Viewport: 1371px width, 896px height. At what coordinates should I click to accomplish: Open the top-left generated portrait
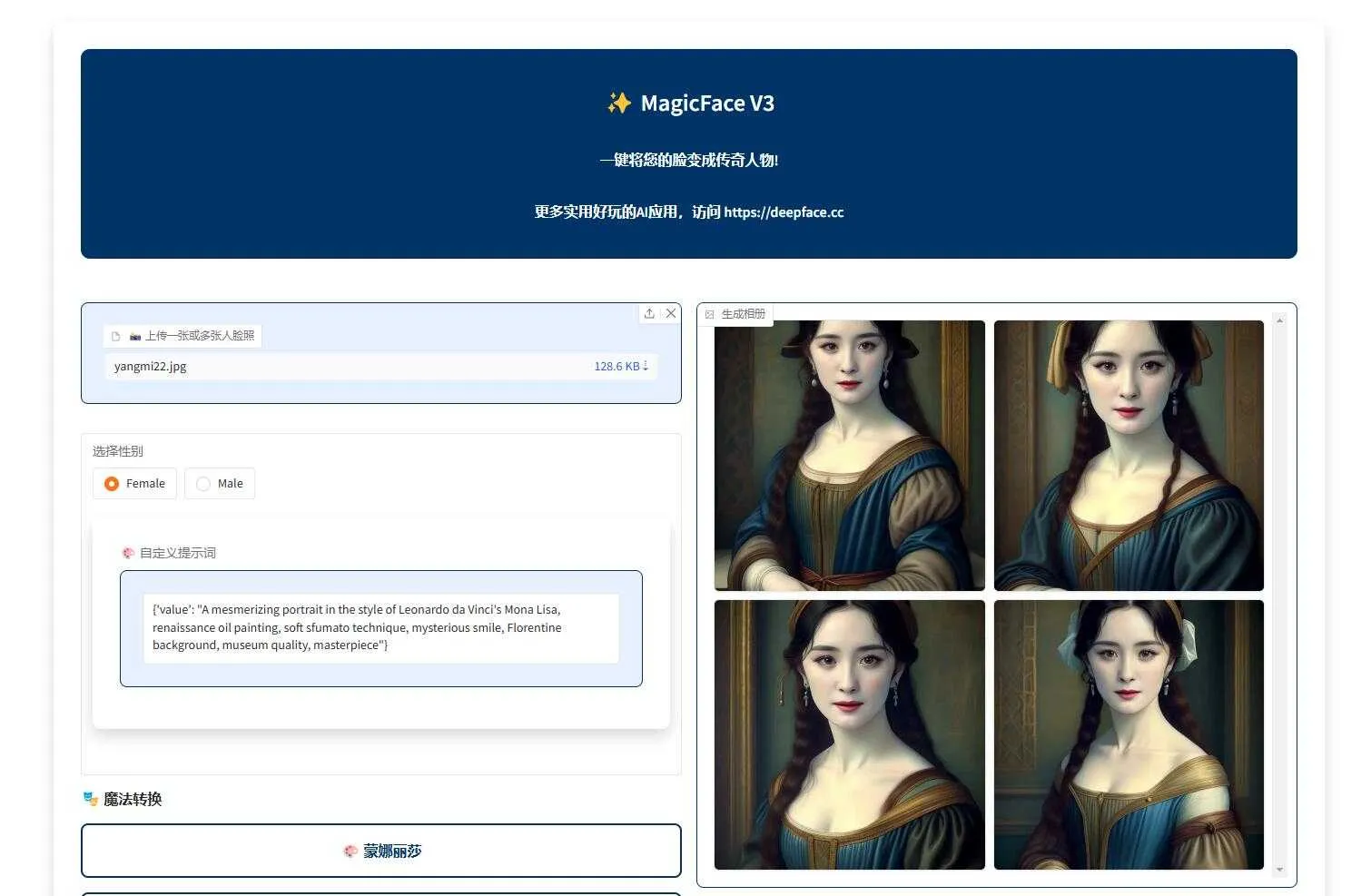coord(850,456)
